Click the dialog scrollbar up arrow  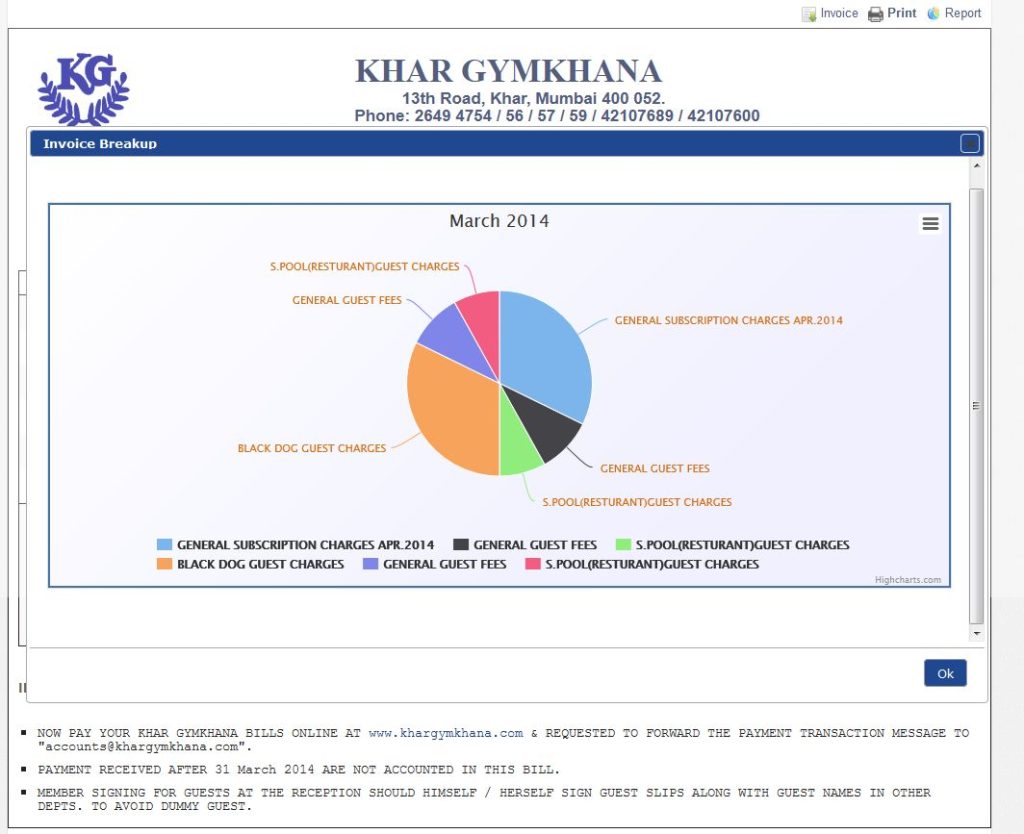click(x=976, y=165)
